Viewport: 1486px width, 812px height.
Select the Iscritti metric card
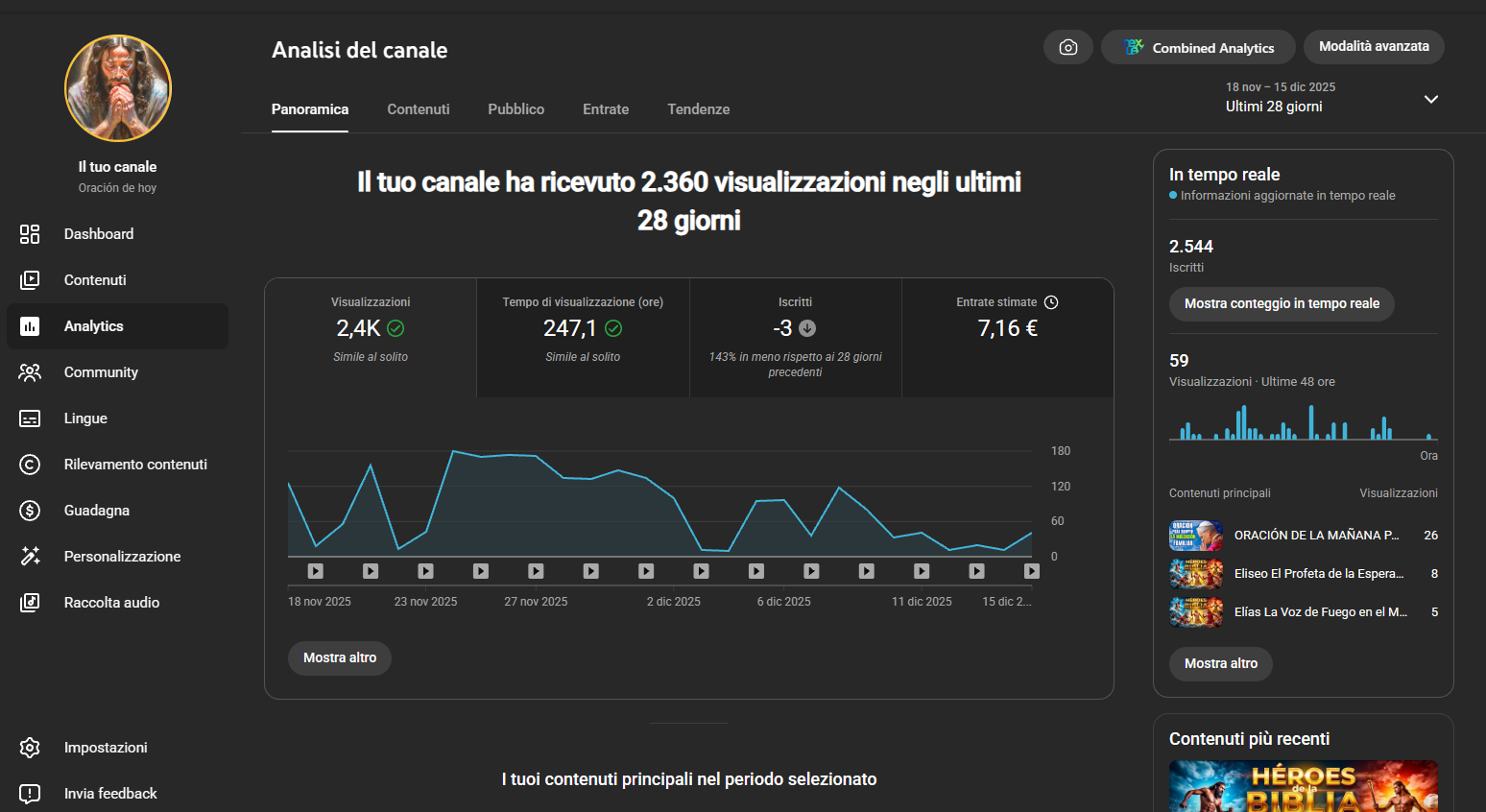tap(795, 337)
